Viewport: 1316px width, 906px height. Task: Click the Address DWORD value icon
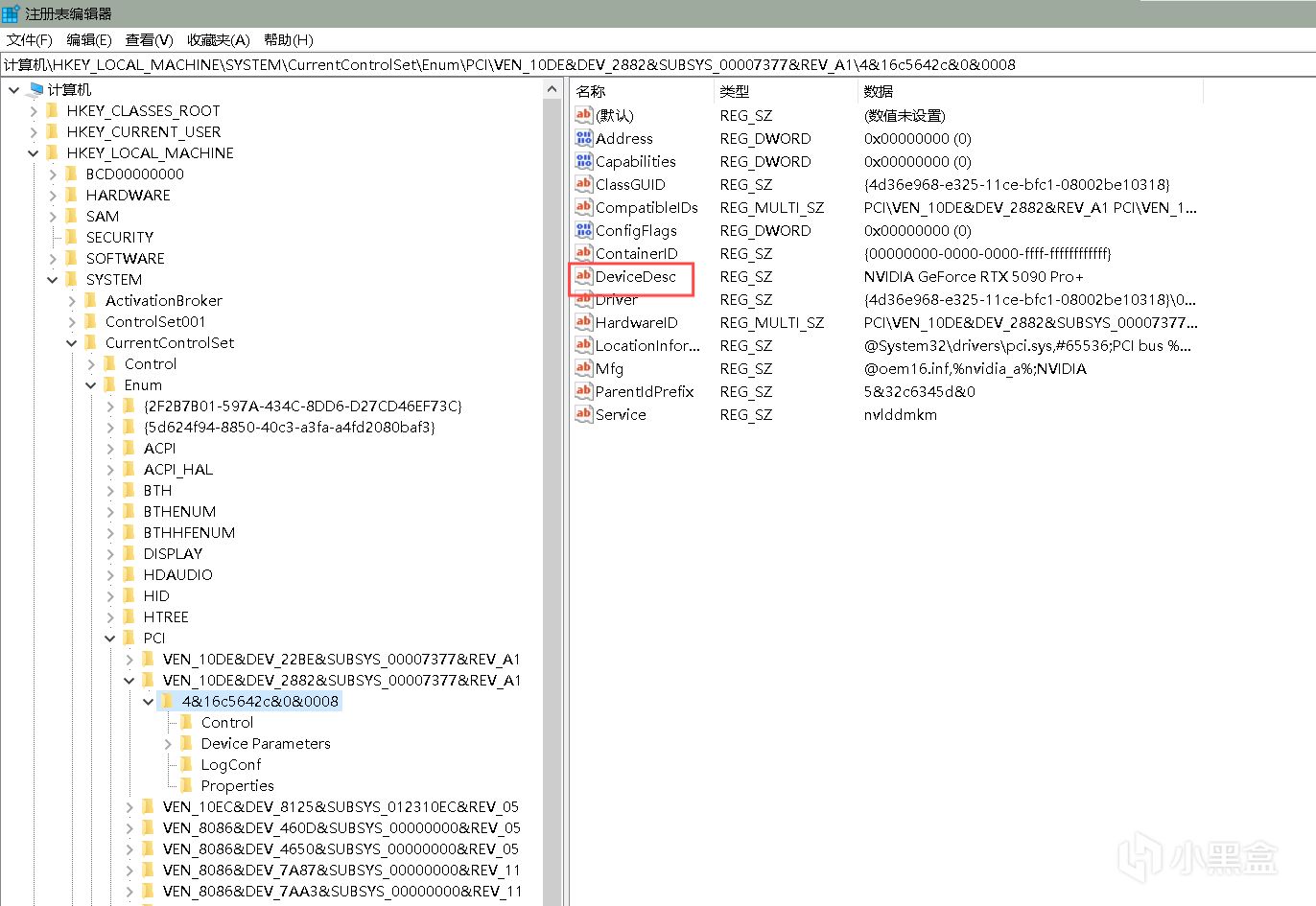click(x=583, y=138)
